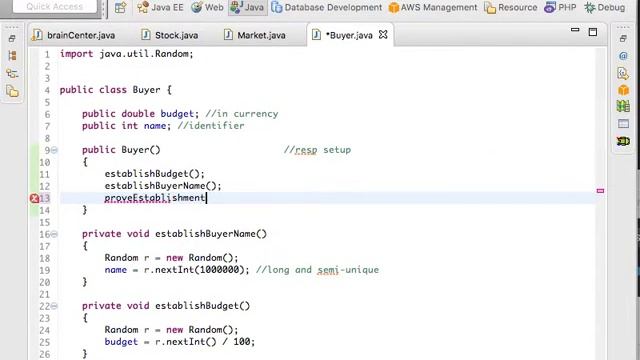Click the //long and semi-unique comment
This screenshot has height=360, width=640.
coord(317,270)
